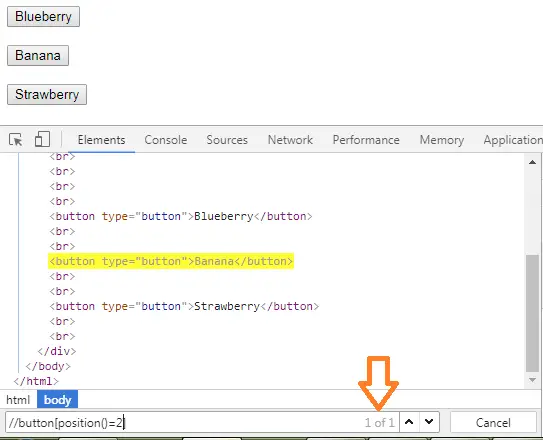The image size is (543, 440).
Task: Open the Network tab
Action: tap(290, 140)
